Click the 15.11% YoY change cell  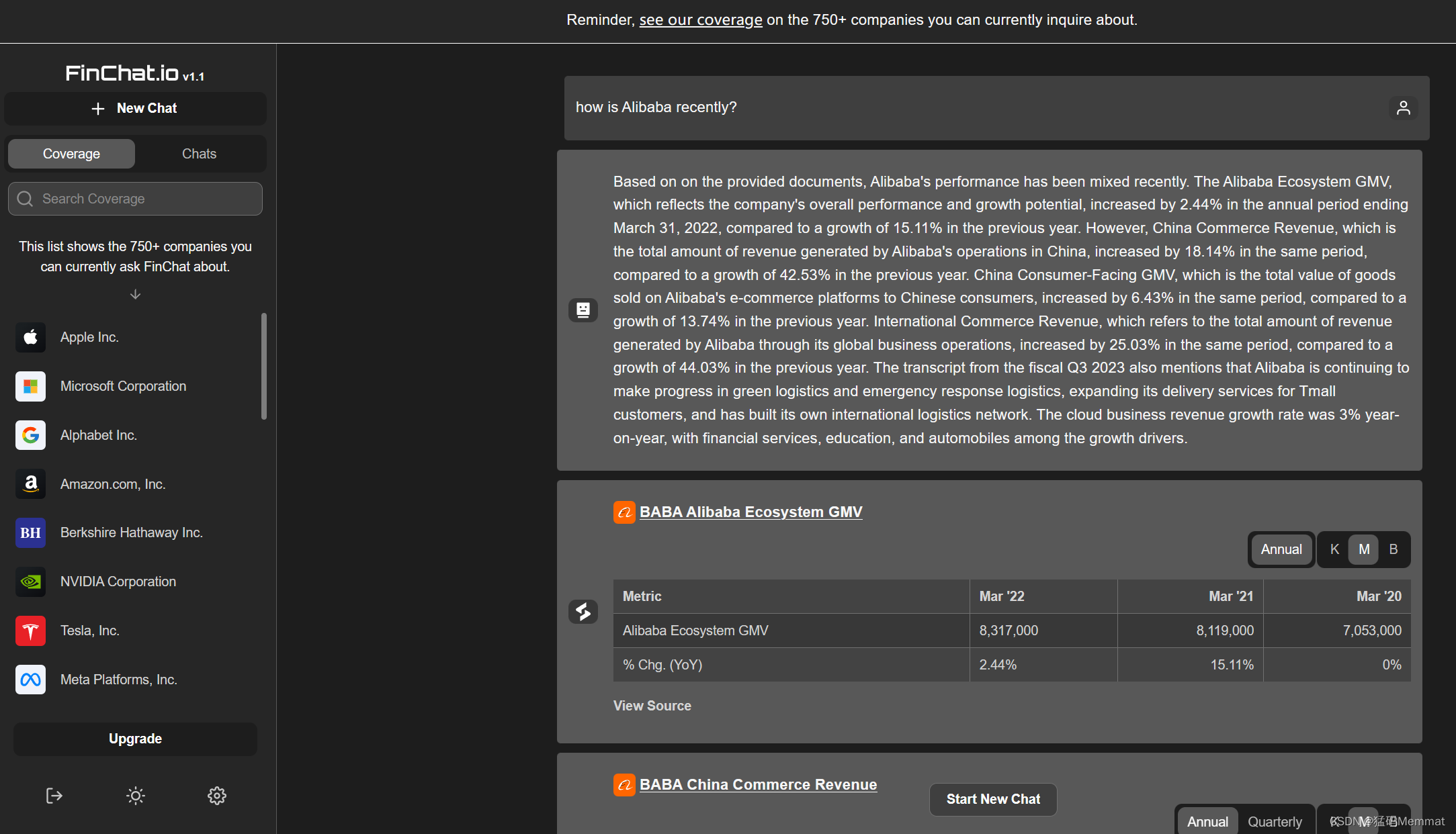[1191, 665]
